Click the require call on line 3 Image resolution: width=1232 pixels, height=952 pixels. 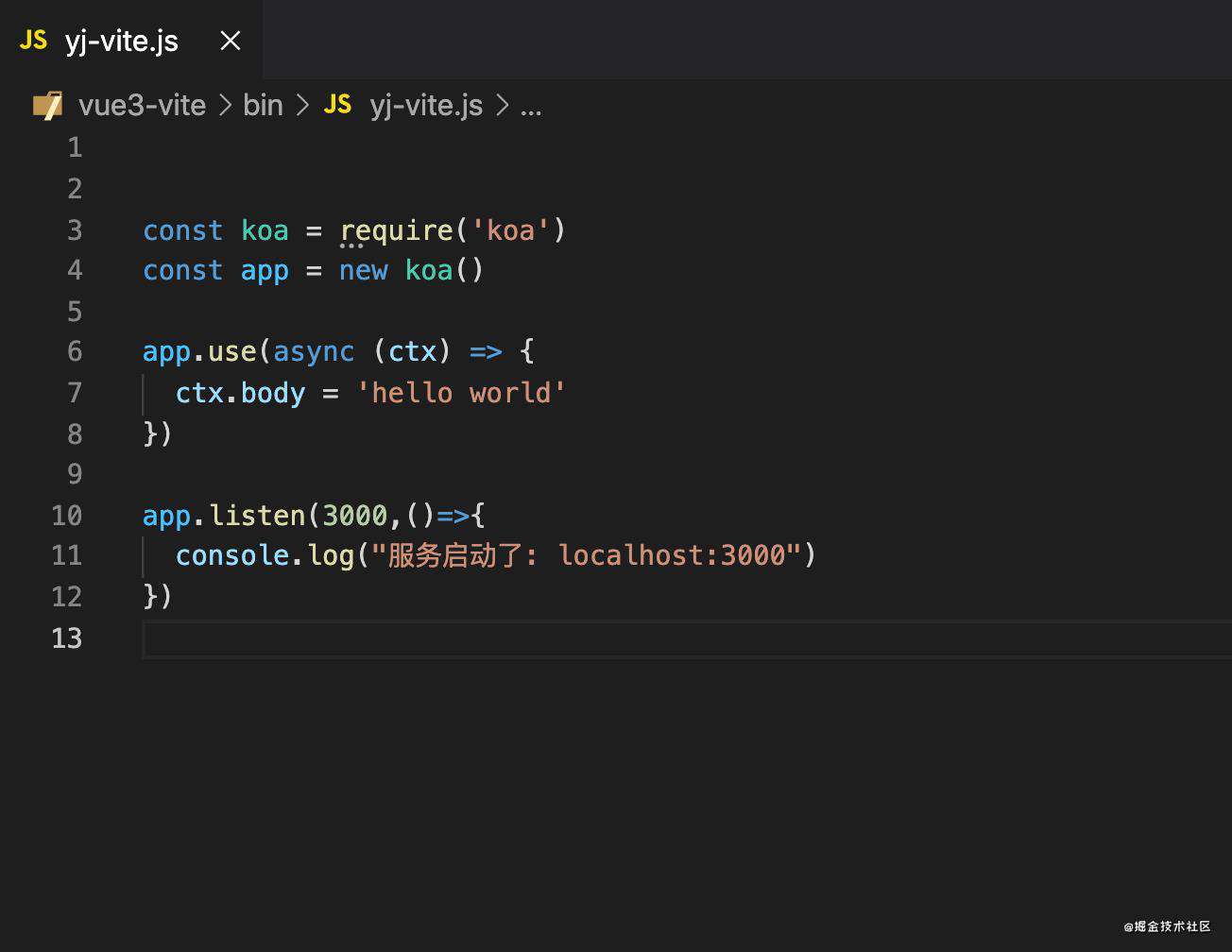396,231
